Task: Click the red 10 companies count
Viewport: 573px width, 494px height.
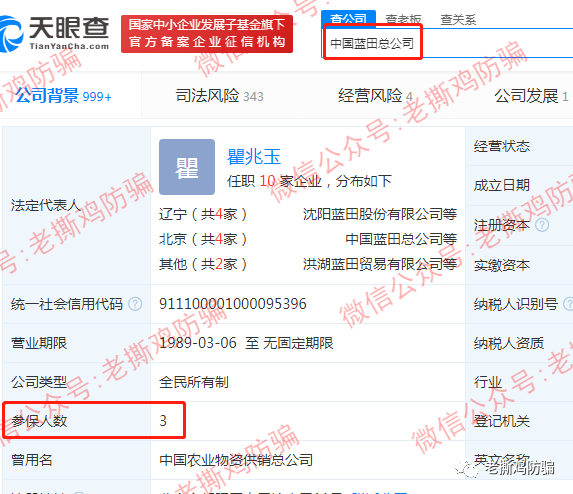Action: click(x=267, y=181)
